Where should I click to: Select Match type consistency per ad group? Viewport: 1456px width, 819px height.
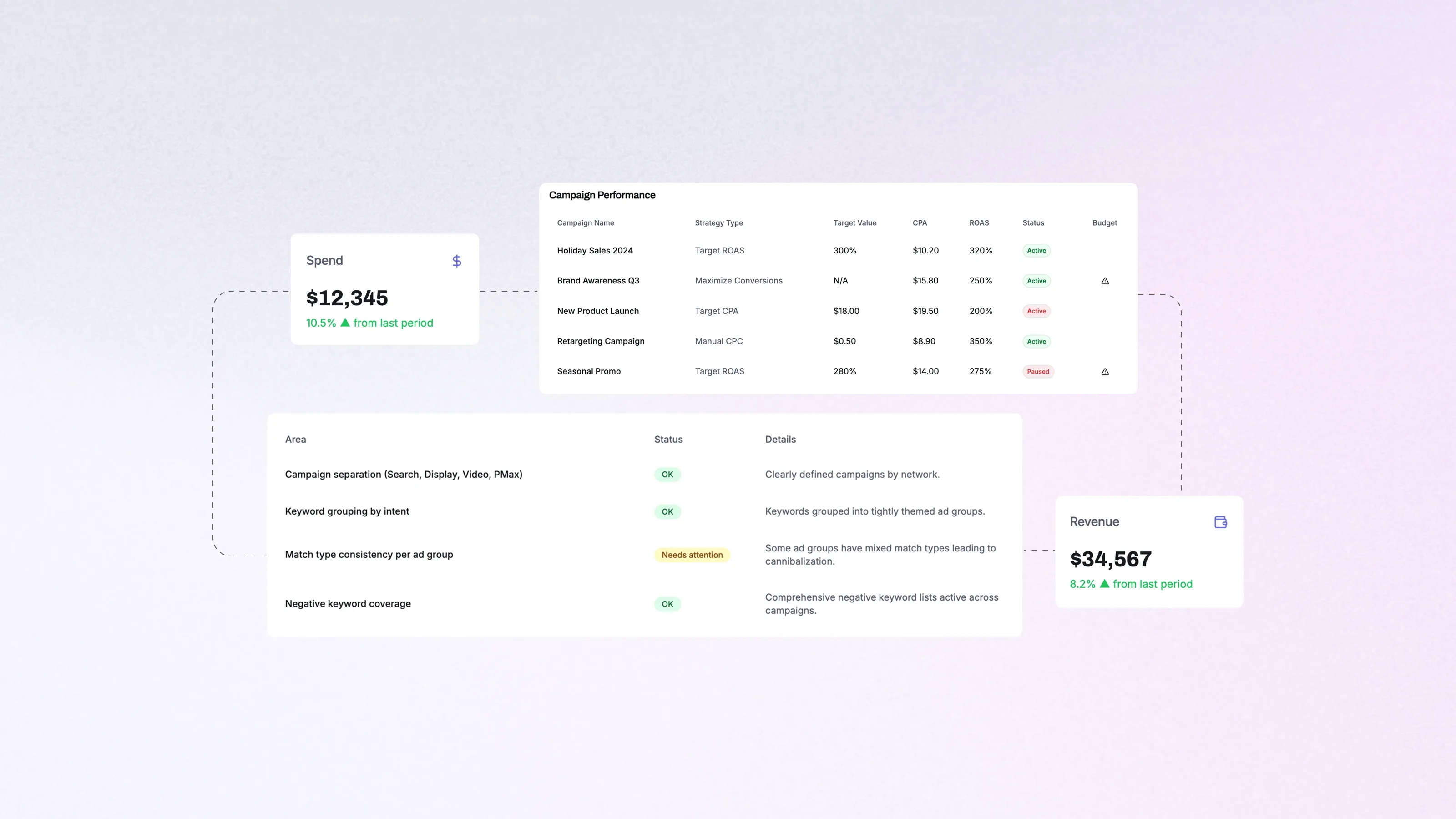(369, 555)
